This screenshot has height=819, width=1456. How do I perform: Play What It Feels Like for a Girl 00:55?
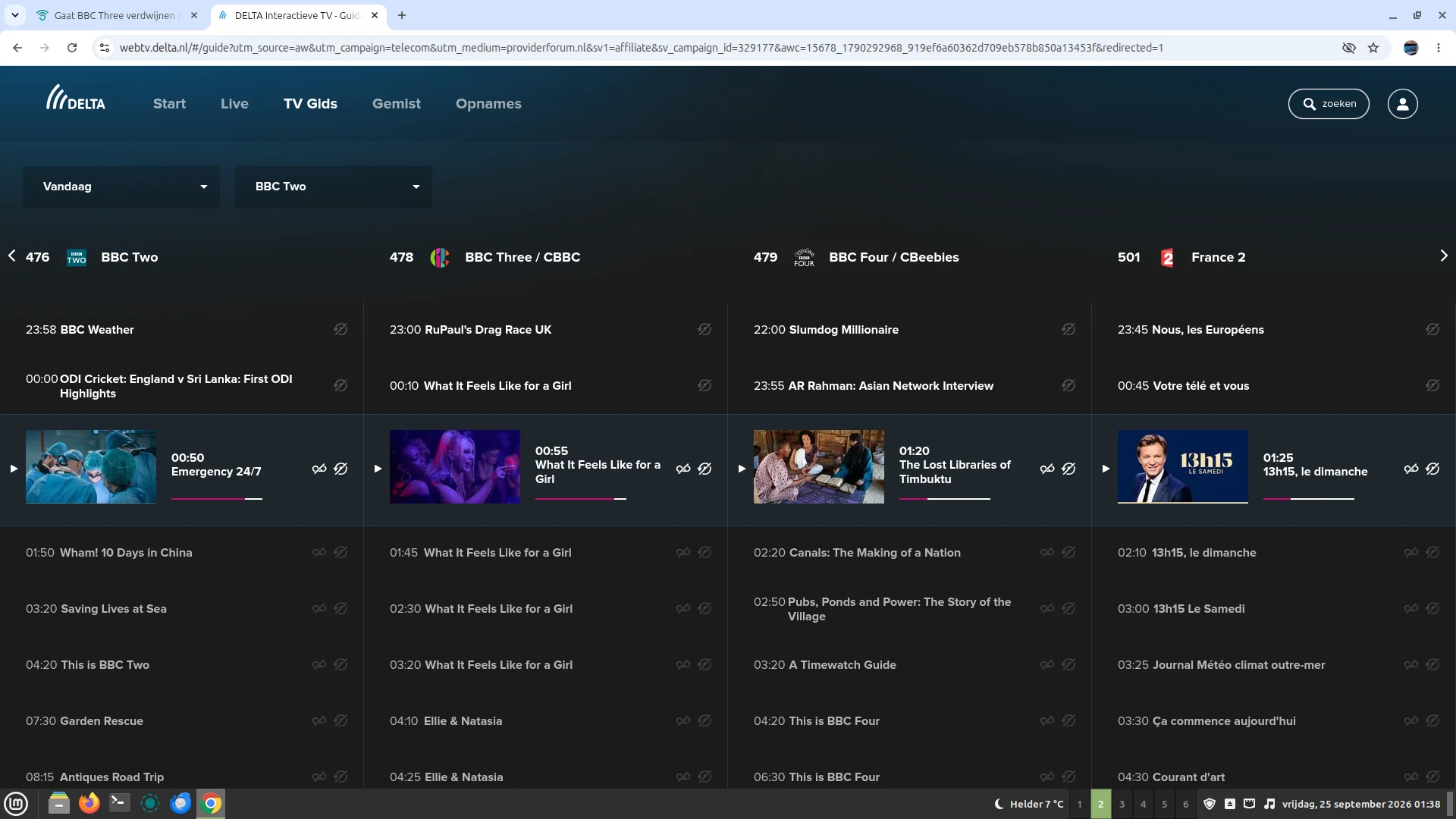click(x=378, y=469)
